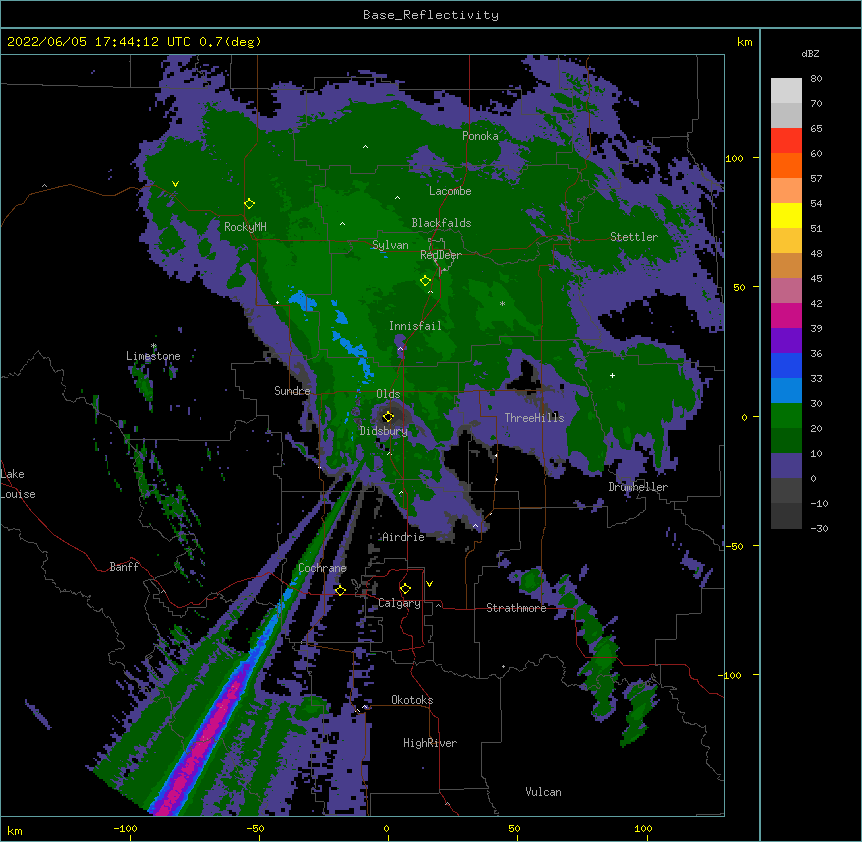Click the RedDeer city label
Screen dimensions: 862x842
pyautogui.click(x=441, y=255)
